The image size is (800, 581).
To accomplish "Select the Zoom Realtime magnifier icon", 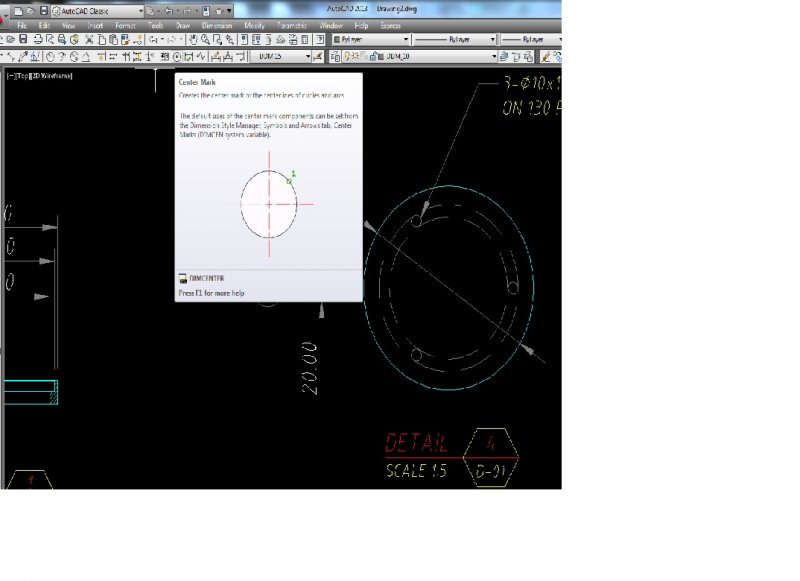I will click(x=206, y=39).
